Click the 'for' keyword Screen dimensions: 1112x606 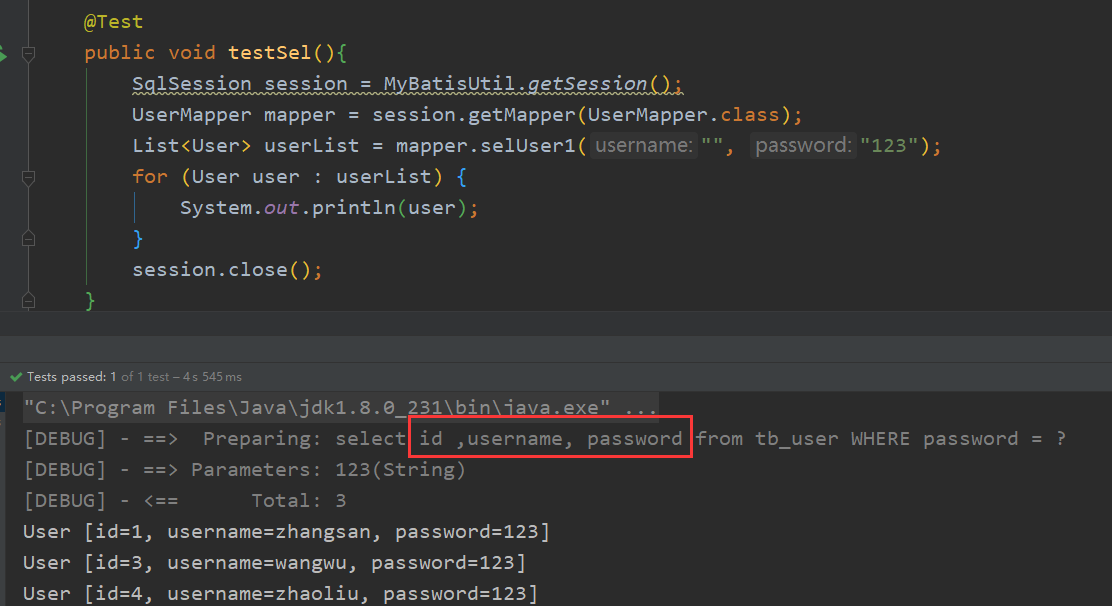click(x=150, y=176)
